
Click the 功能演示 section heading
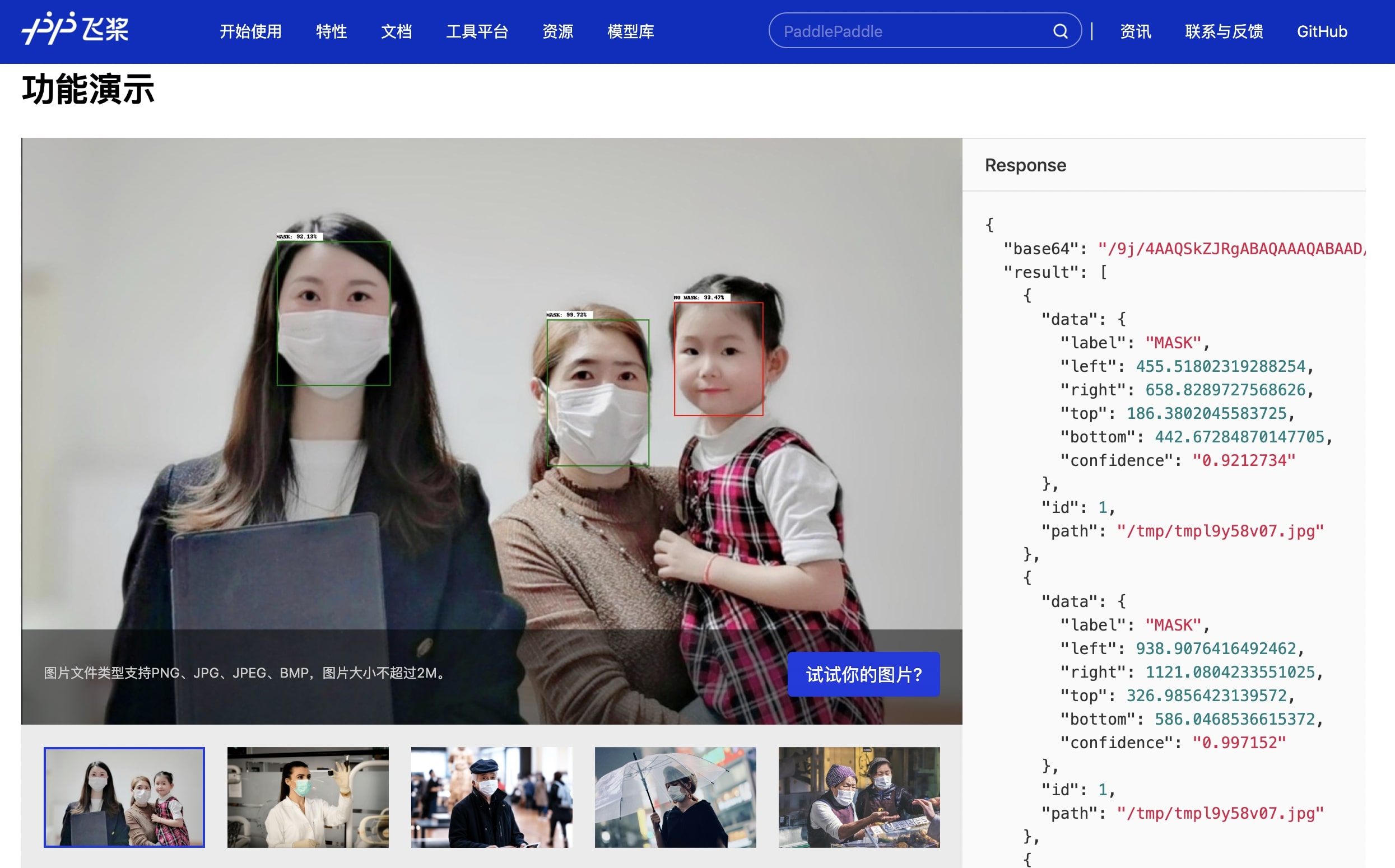point(89,90)
